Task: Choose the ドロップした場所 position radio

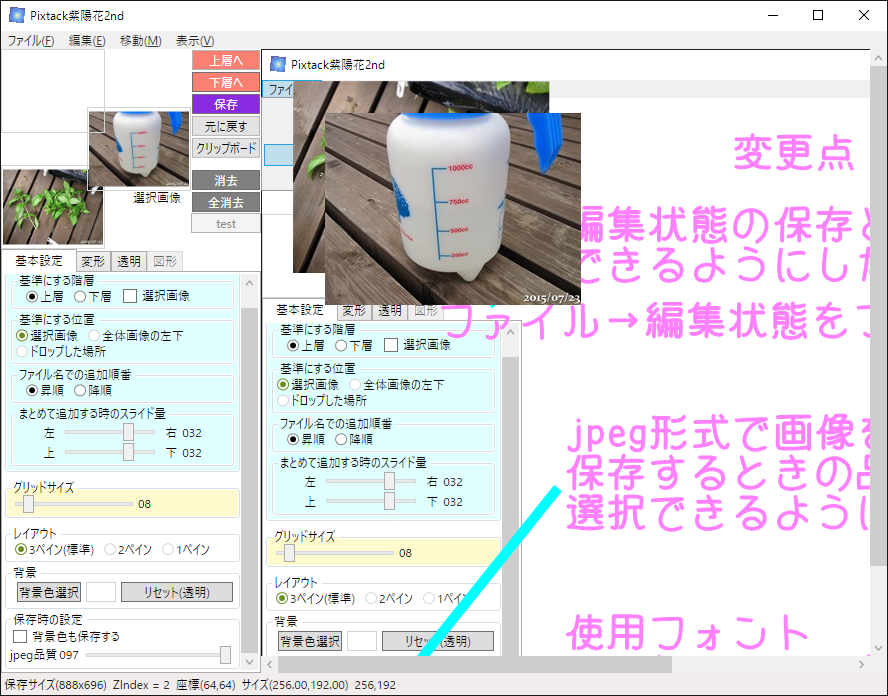Action: click(22, 350)
